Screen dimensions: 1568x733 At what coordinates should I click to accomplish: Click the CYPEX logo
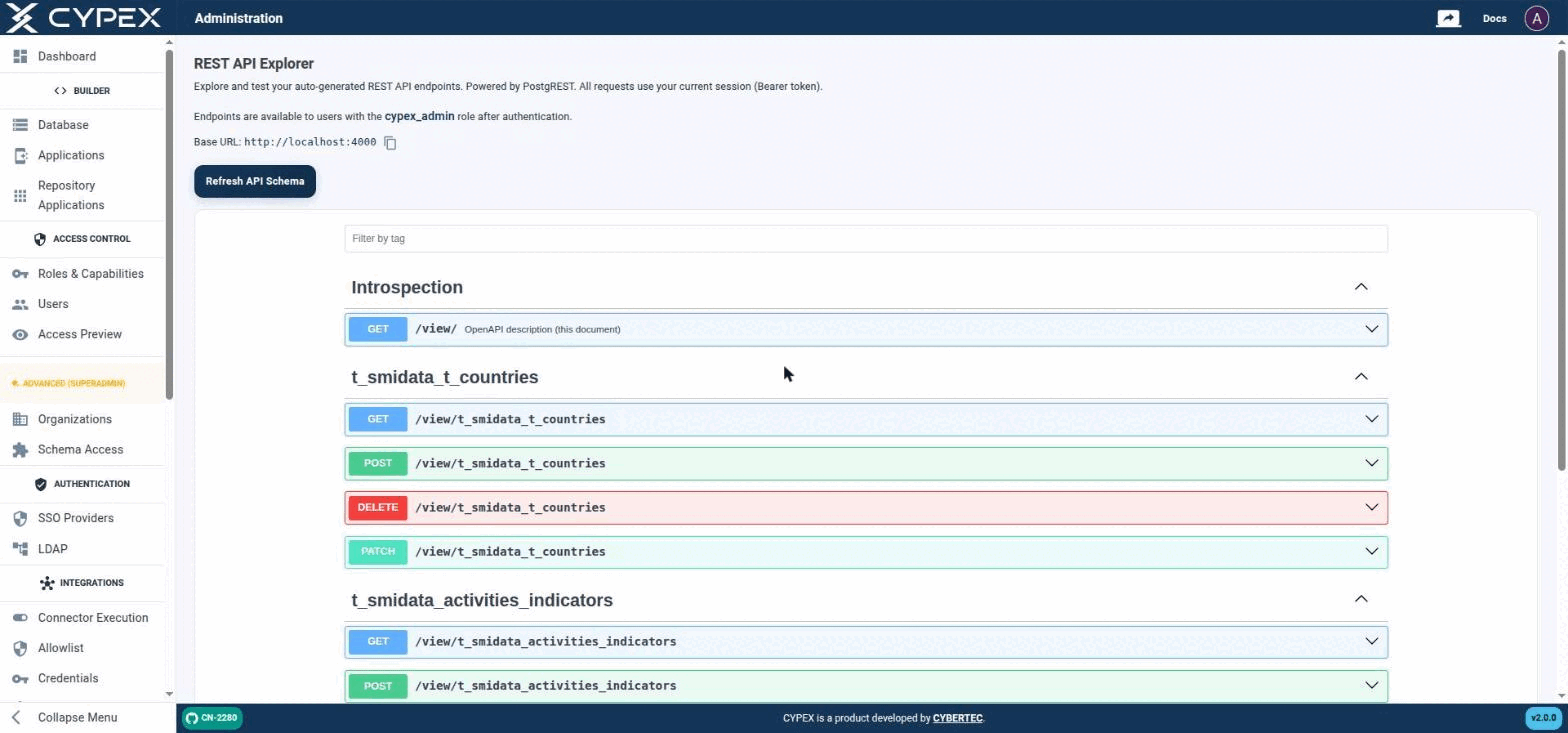[83, 17]
